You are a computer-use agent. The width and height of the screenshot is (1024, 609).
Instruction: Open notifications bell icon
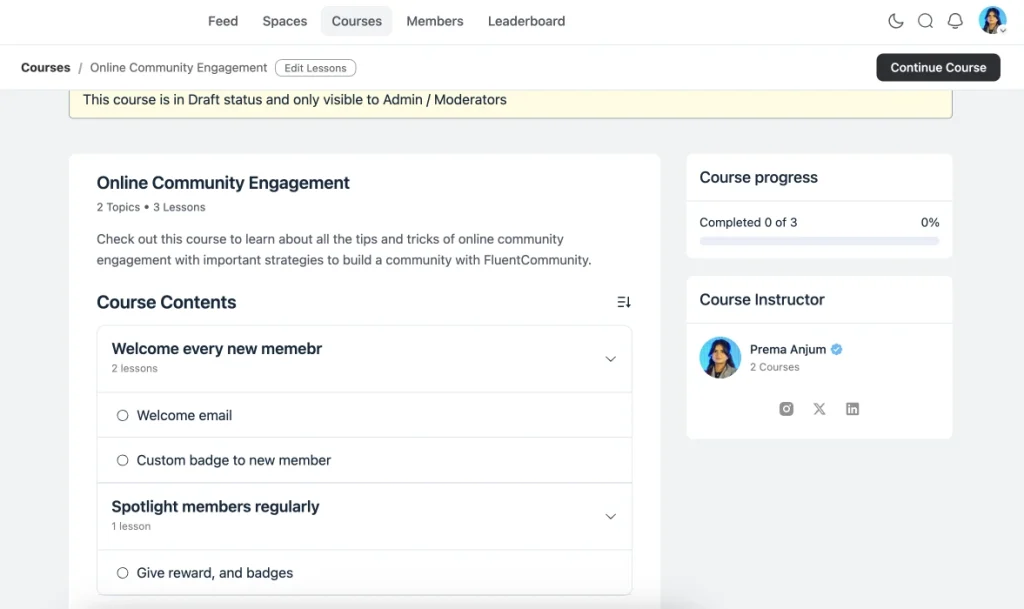[x=955, y=21]
